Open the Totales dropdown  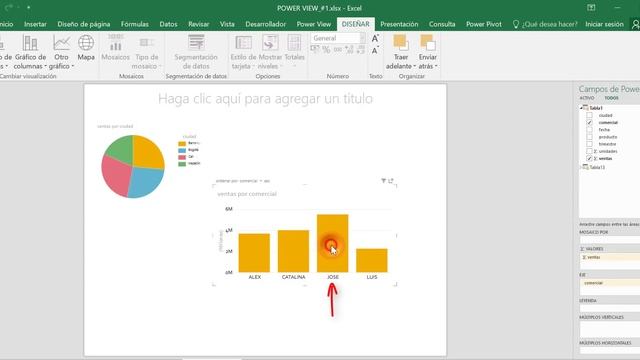294,51
